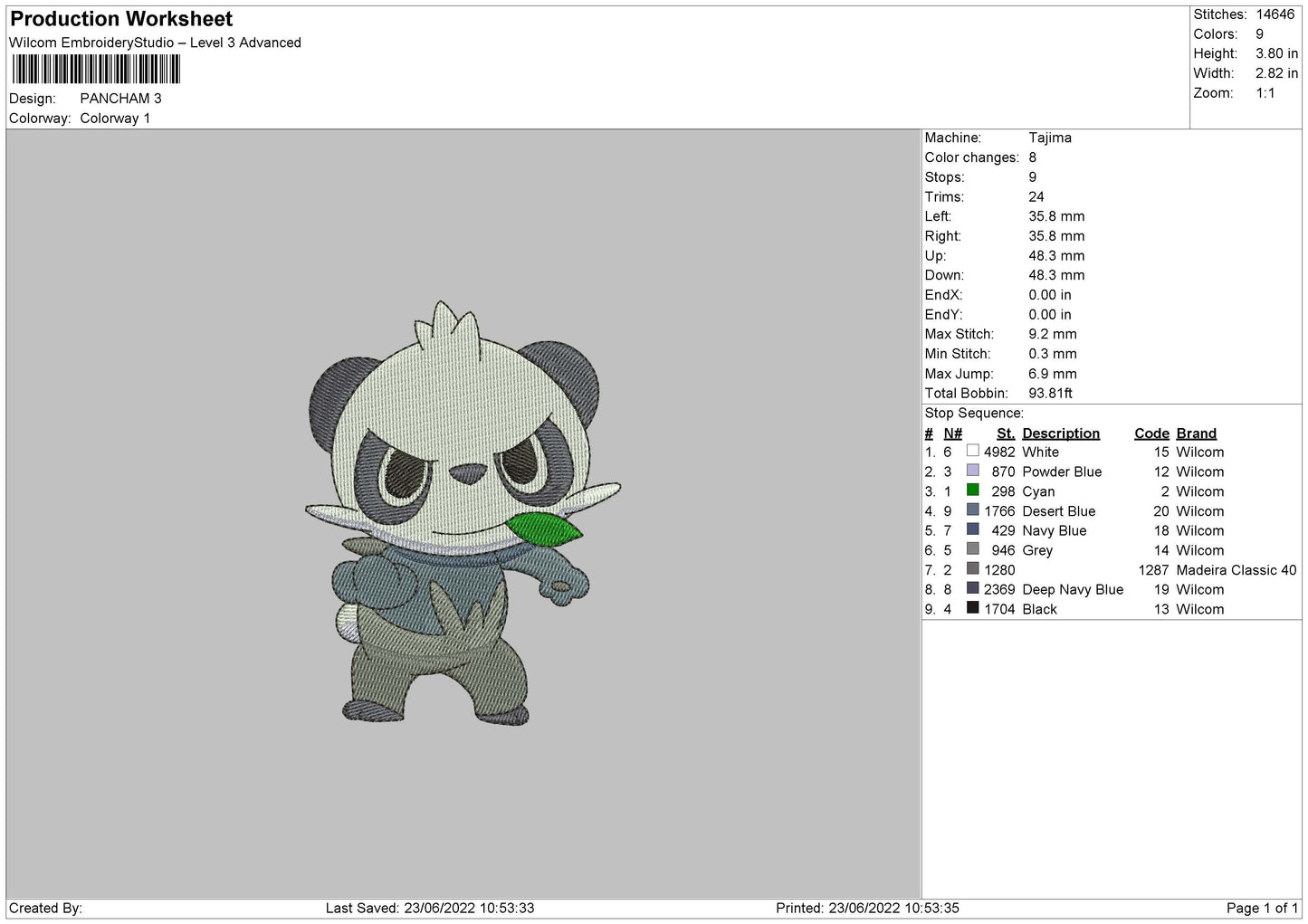Click the green Cyan color swatch
This screenshot has width=1308, height=924.
[x=972, y=491]
